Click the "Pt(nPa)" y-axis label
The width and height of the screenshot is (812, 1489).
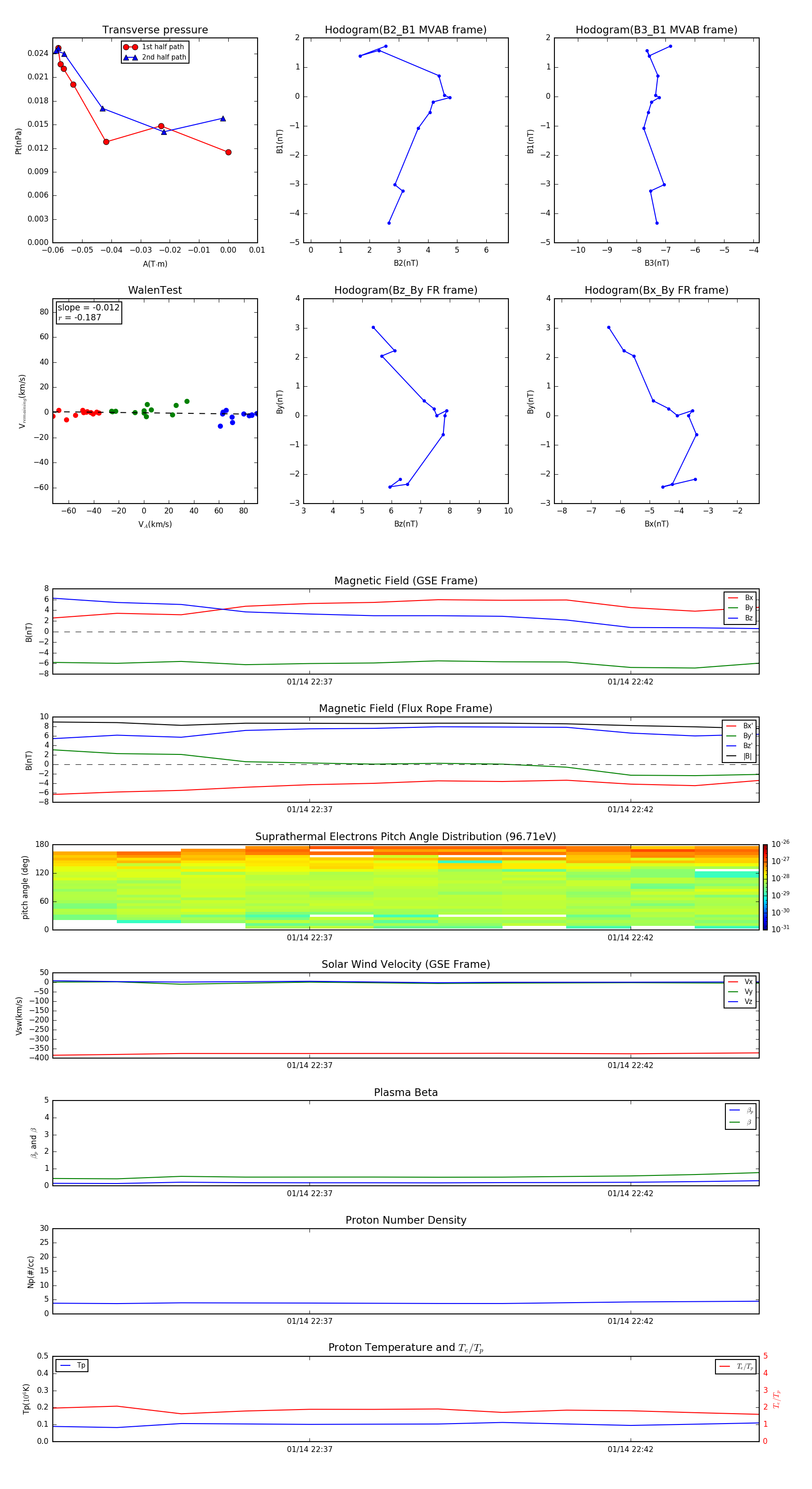(x=18, y=141)
